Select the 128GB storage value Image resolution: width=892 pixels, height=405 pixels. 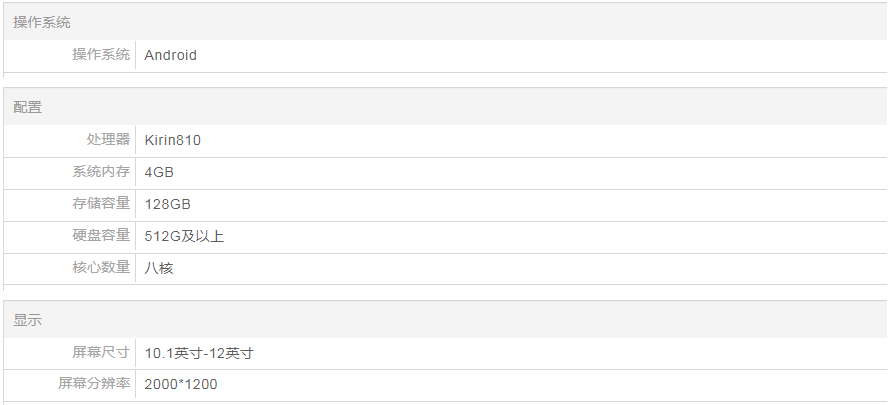point(167,204)
